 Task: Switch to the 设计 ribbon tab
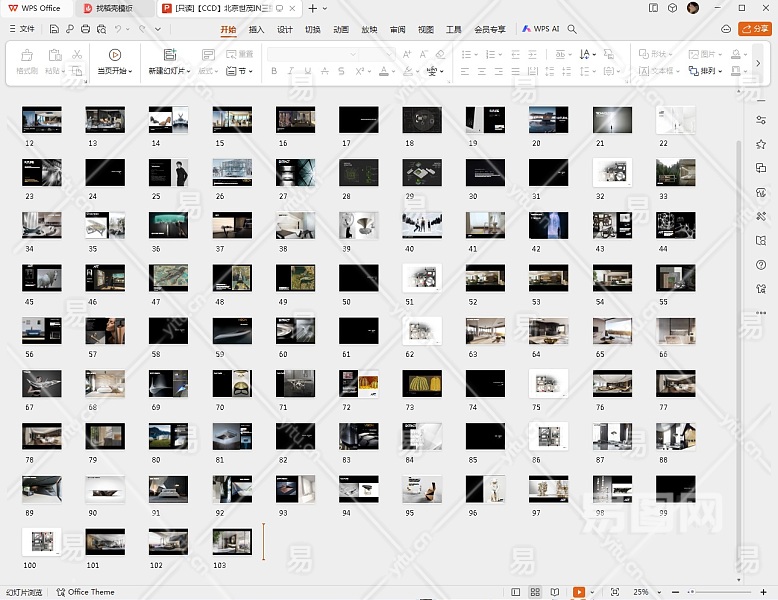285,29
